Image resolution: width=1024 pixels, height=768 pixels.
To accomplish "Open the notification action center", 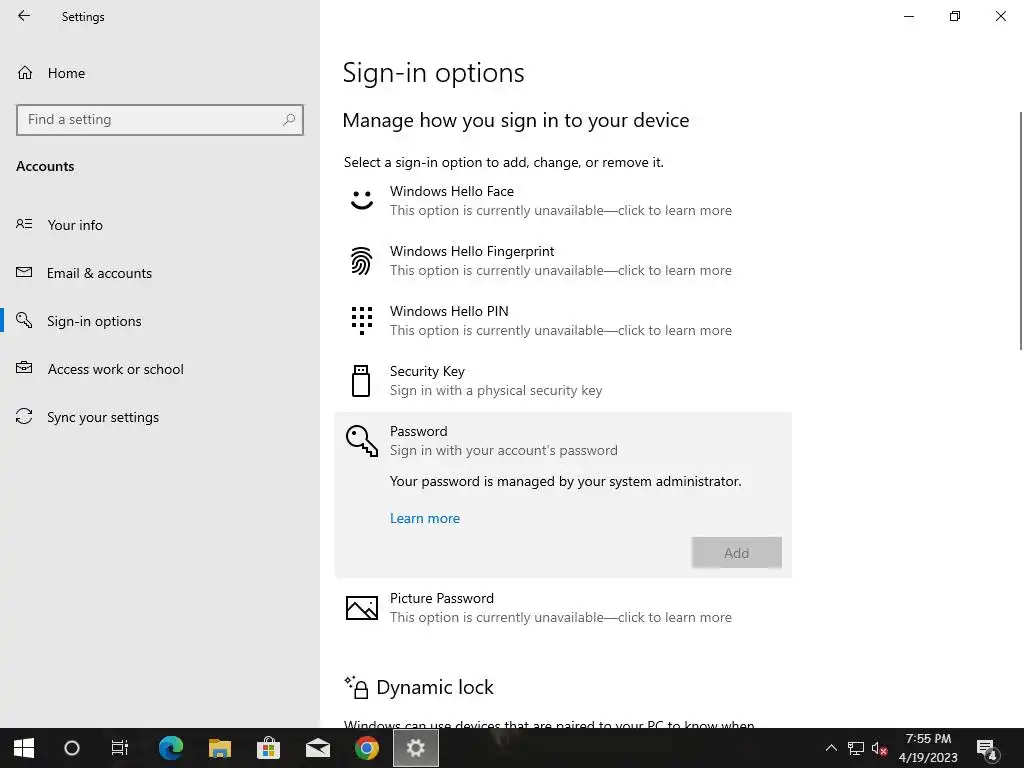I will pos(987,749).
